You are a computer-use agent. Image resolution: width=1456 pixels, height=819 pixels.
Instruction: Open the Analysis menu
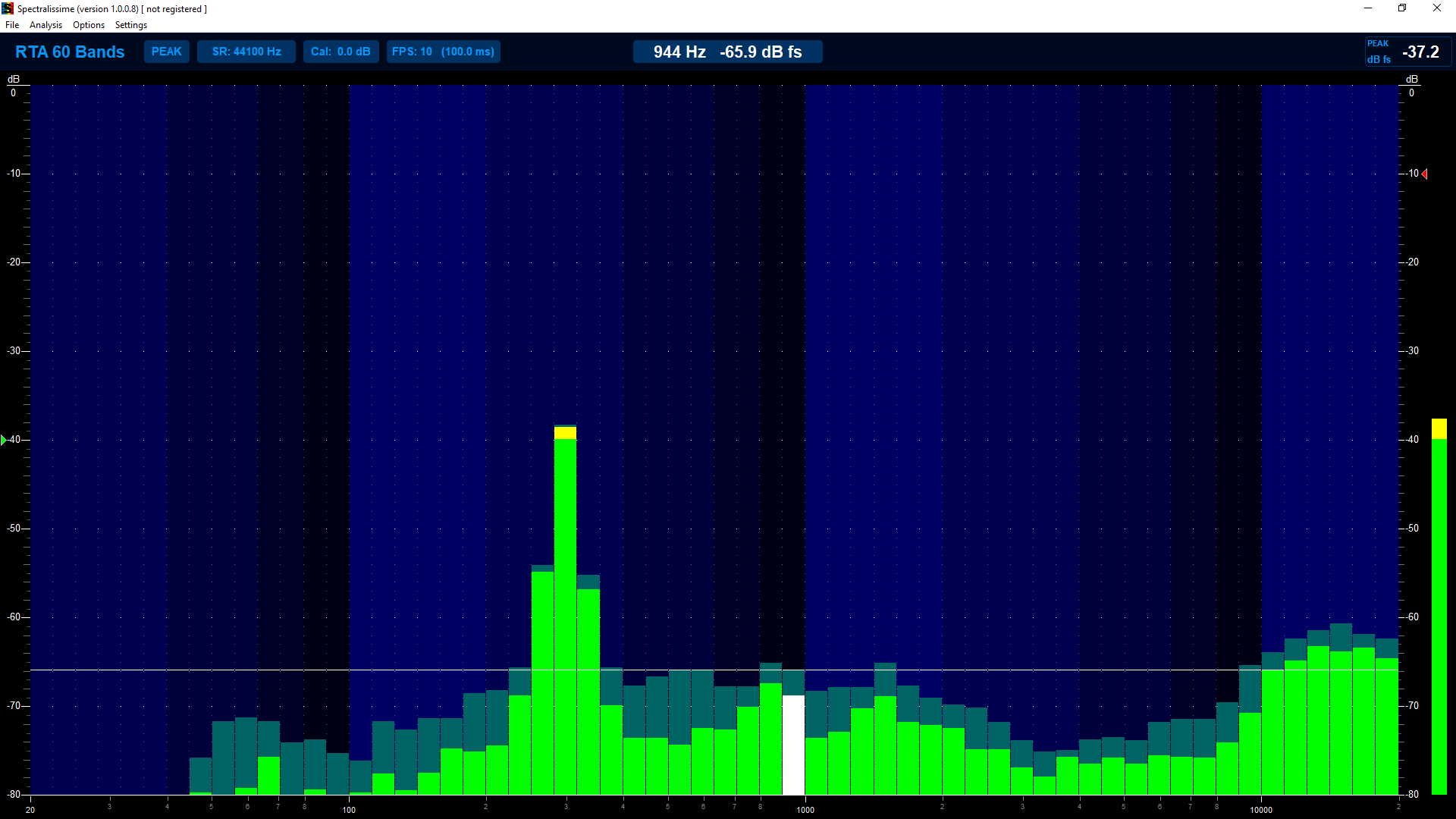tap(45, 25)
